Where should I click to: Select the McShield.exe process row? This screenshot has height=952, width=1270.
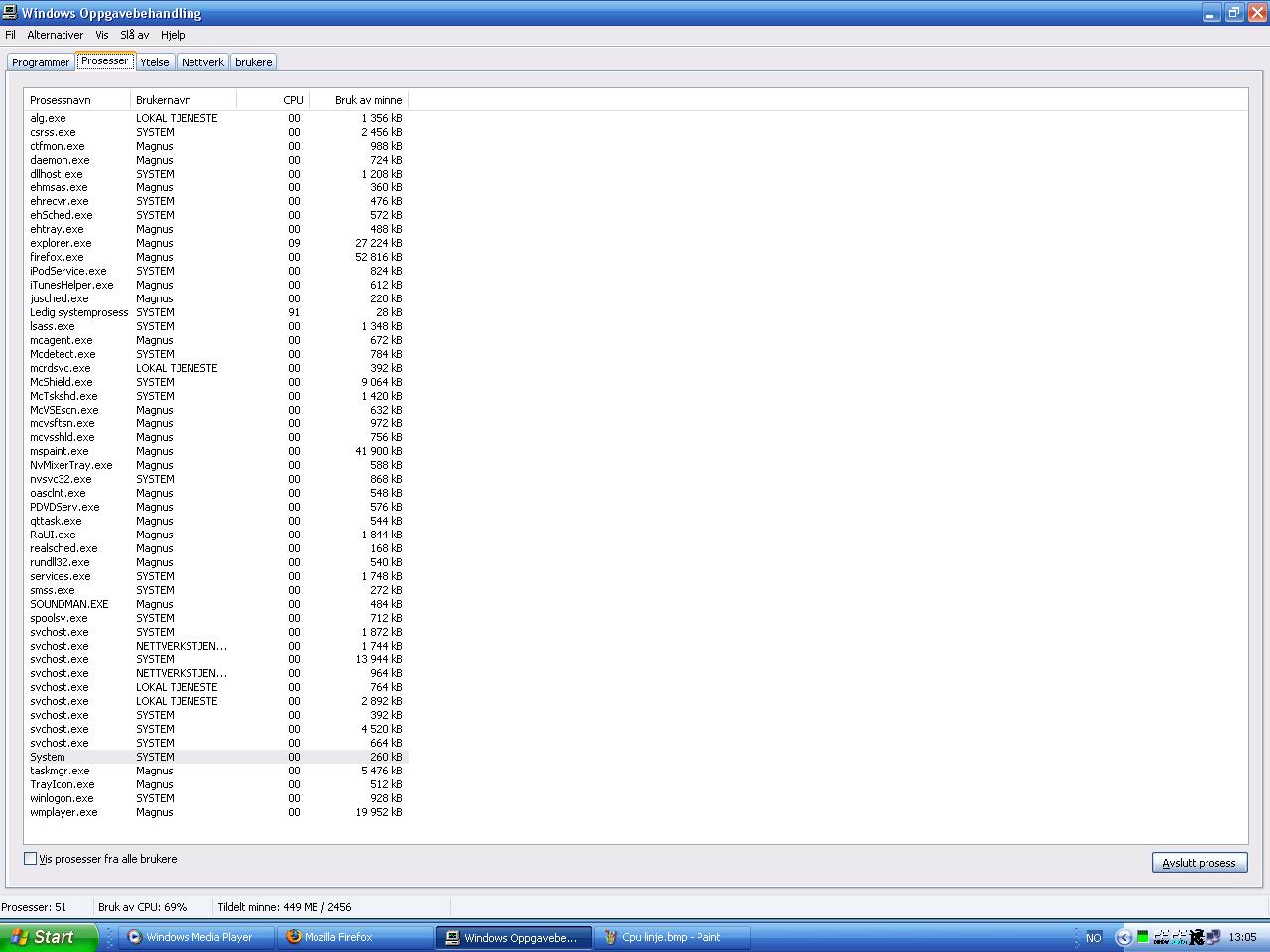pos(216,382)
